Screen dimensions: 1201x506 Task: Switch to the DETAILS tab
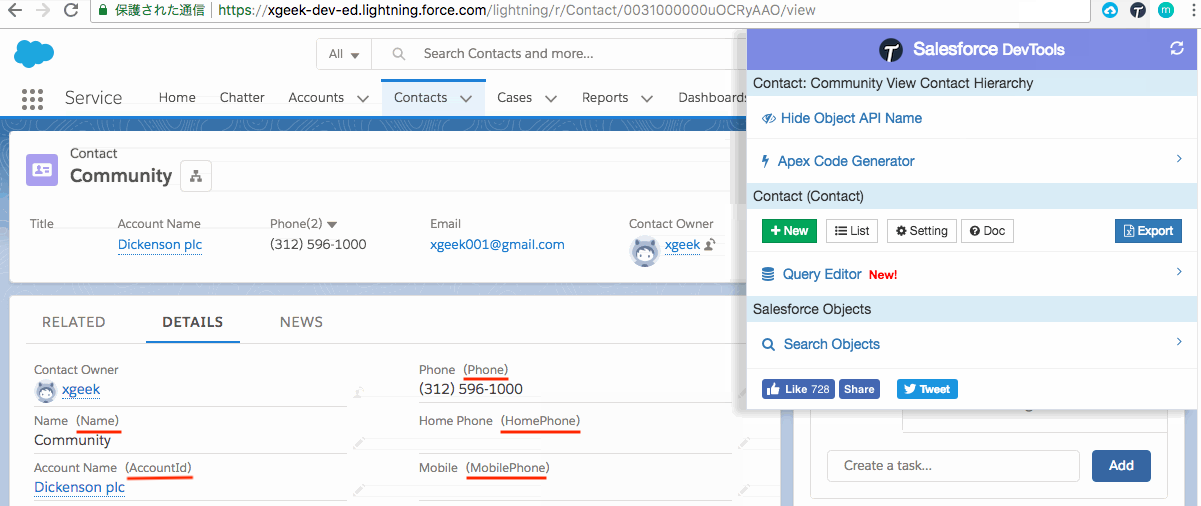pyautogui.click(x=193, y=322)
